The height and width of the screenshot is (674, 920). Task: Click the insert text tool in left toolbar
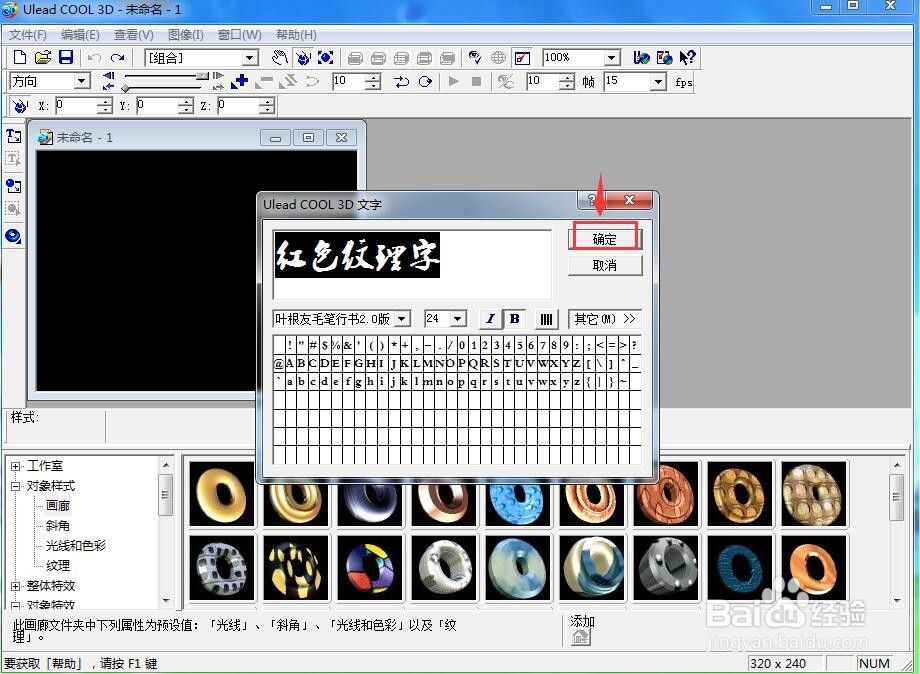point(13,137)
